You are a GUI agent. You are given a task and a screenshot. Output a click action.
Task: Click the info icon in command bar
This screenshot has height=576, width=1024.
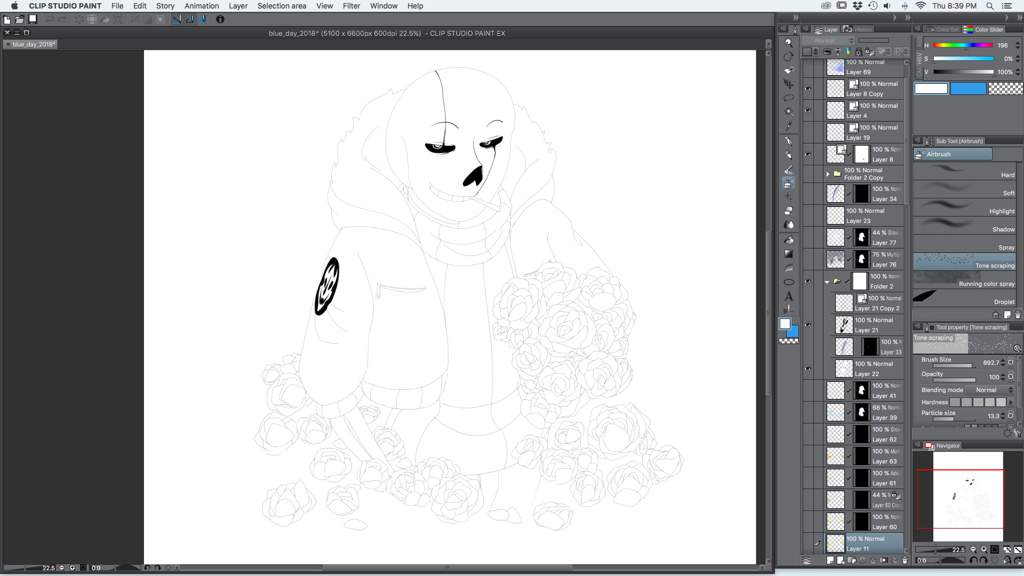click(x=220, y=20)
